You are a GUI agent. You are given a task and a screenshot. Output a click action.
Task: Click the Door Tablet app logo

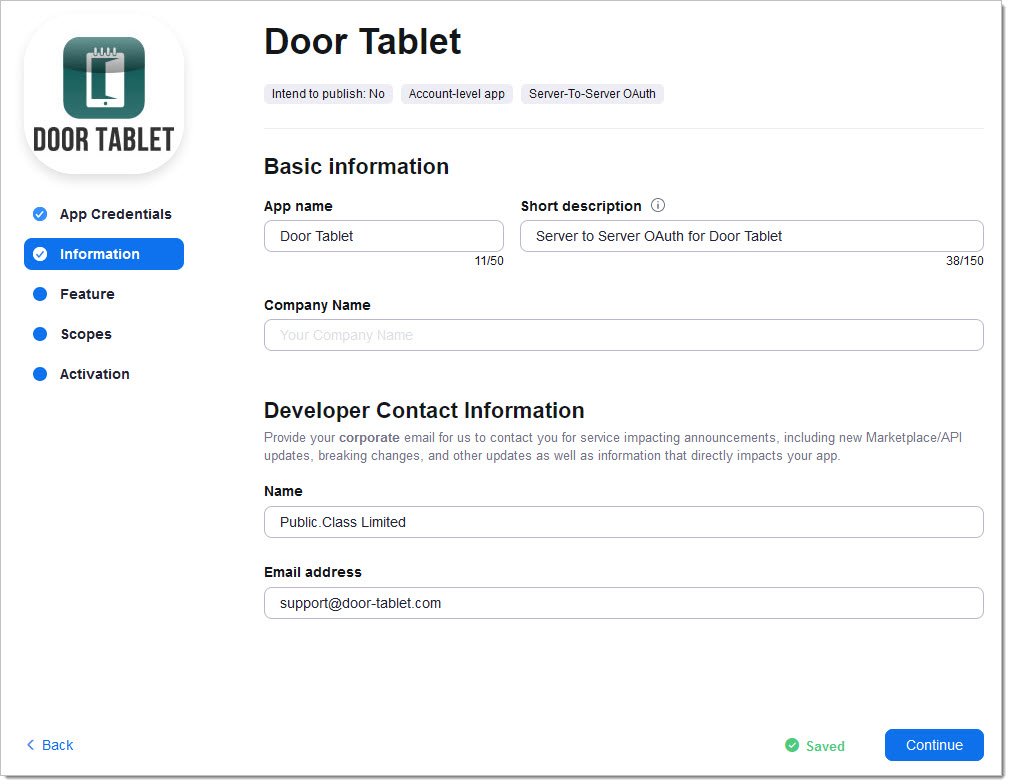pyautogui.click(x=104, y=94)
